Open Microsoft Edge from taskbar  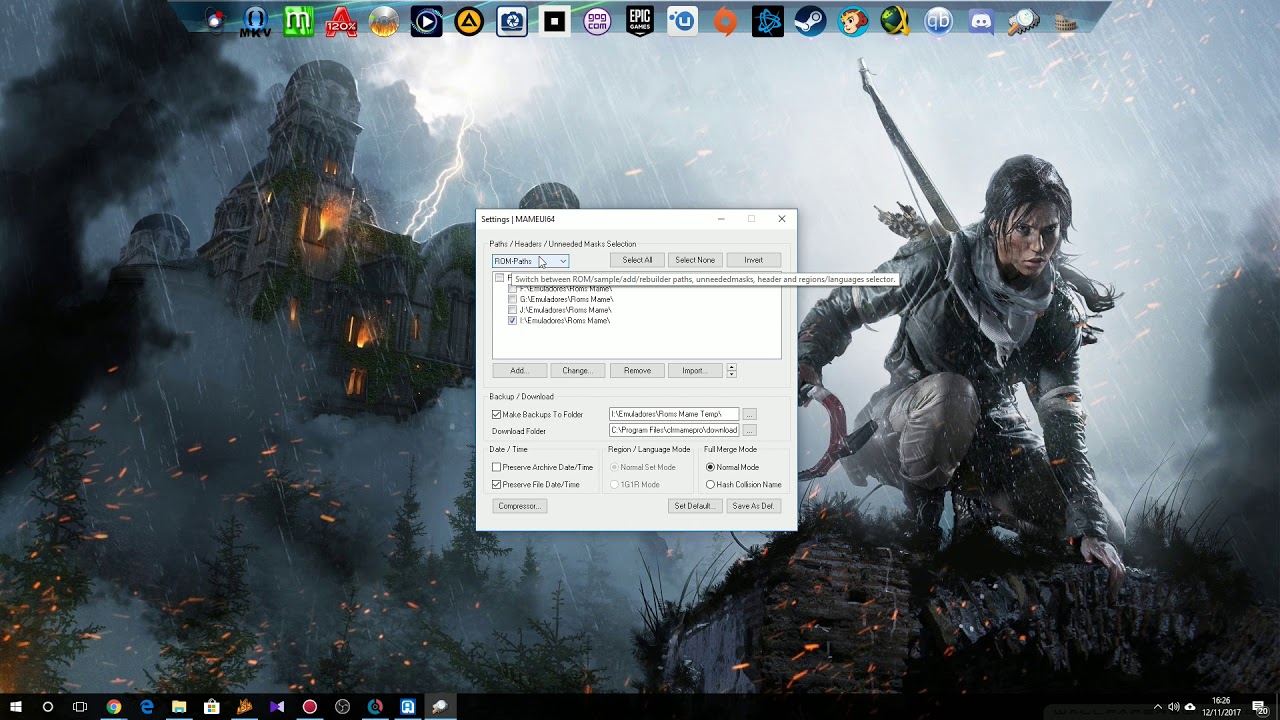click(x=147, y=707)
